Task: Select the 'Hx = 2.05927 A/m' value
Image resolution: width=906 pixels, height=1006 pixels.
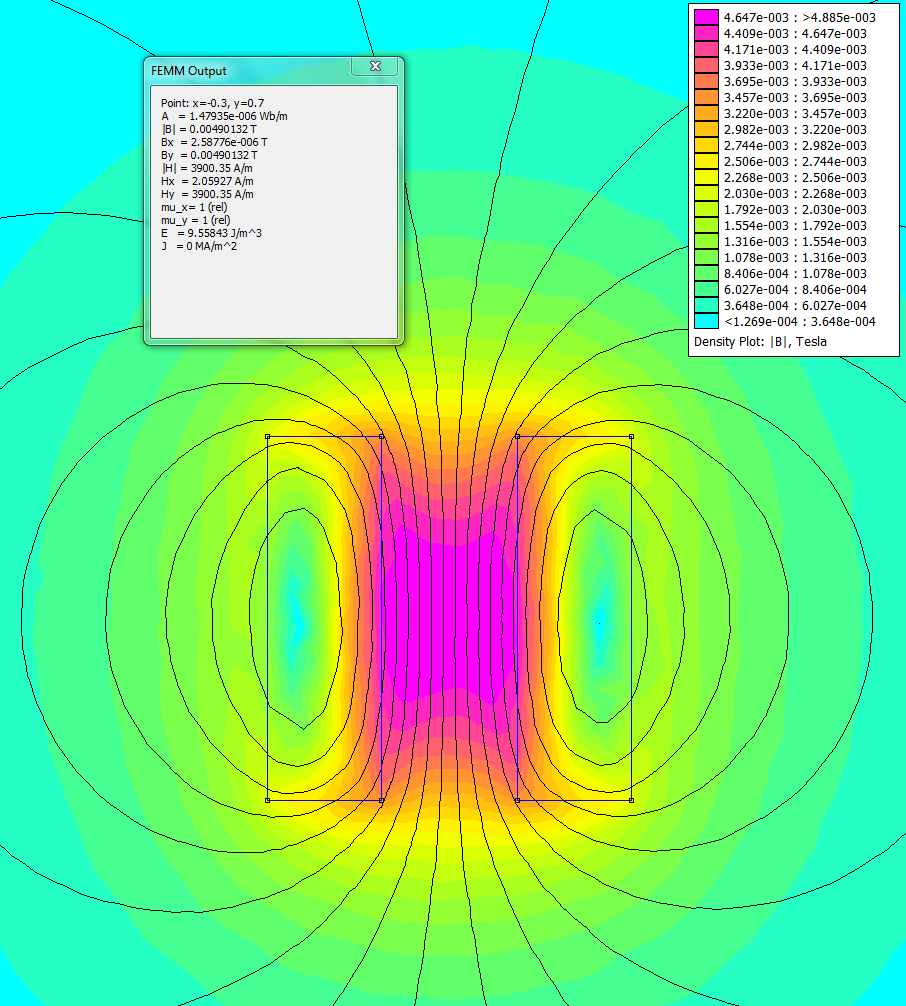Action: click(207, 181)
